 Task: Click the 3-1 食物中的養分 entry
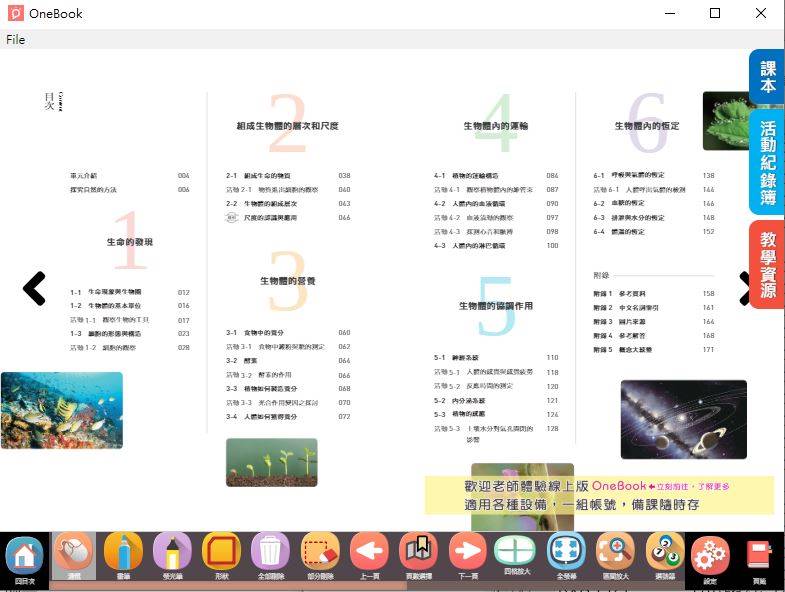tap(288, 333)
